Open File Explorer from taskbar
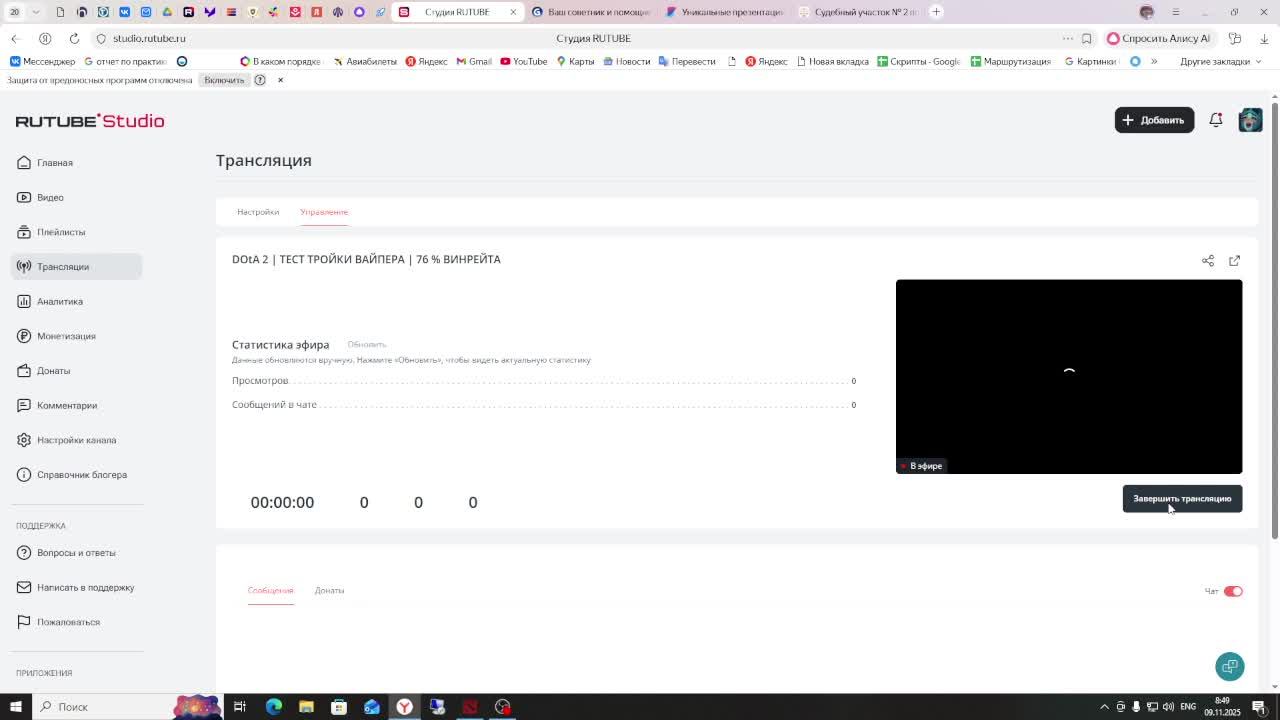1280x720 pixels. tap(306, 707)
